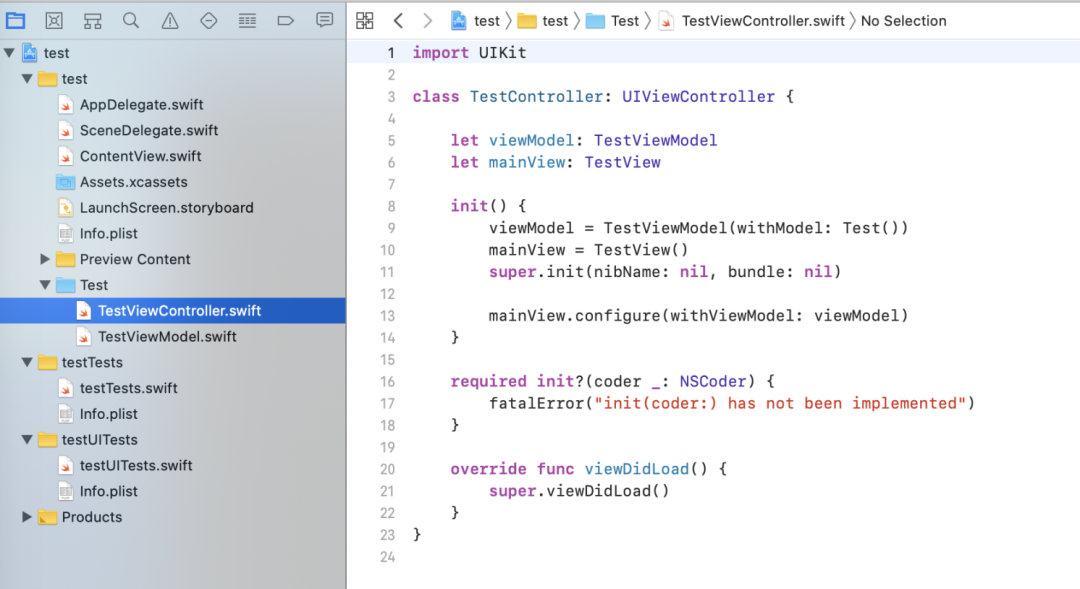The width and height of the screenshot is (1080, 589).
Task: Open the Find navigator magnifier
Action: tap(131, 21)
